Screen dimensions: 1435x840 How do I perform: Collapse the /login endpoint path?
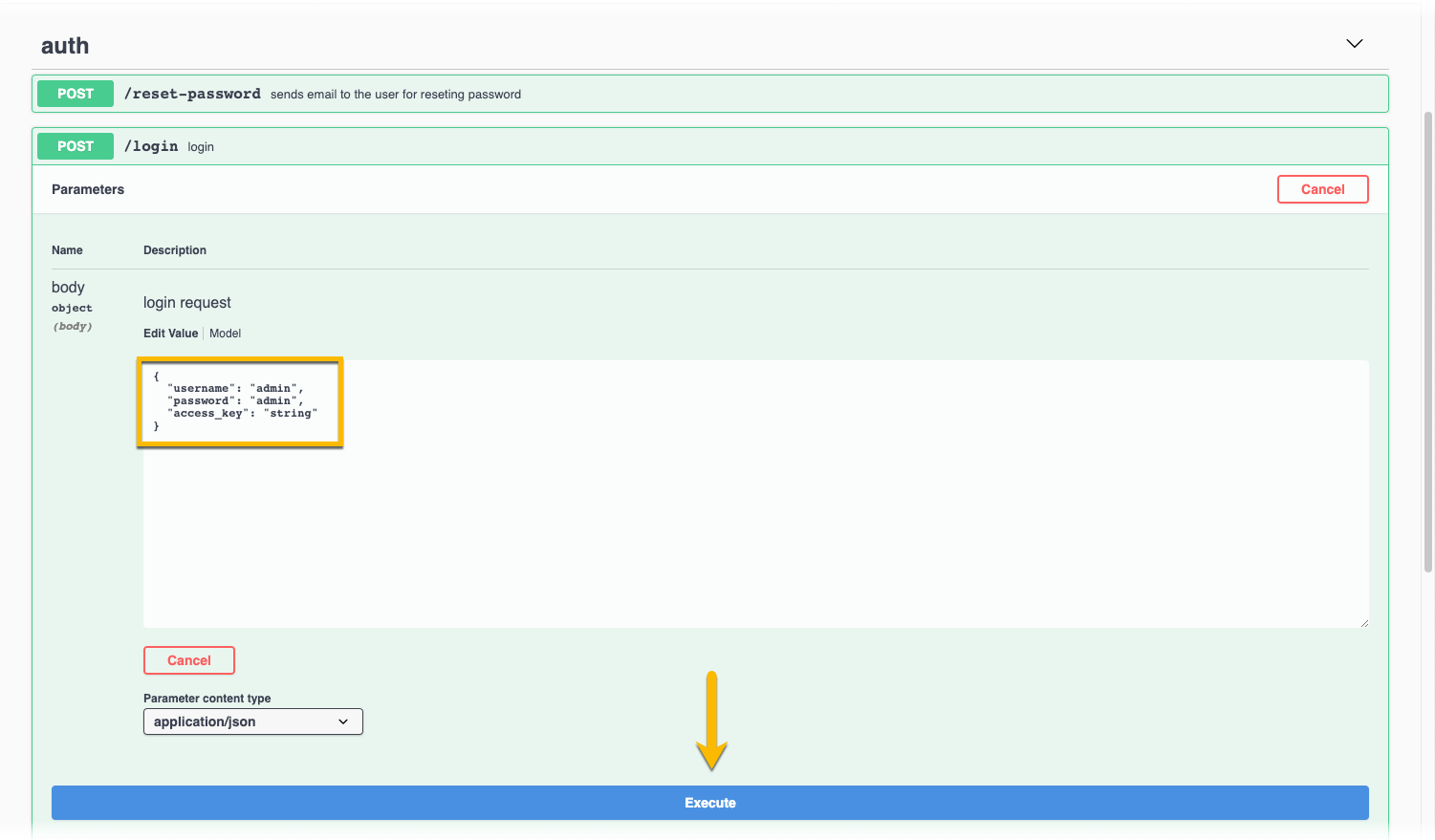151,146
